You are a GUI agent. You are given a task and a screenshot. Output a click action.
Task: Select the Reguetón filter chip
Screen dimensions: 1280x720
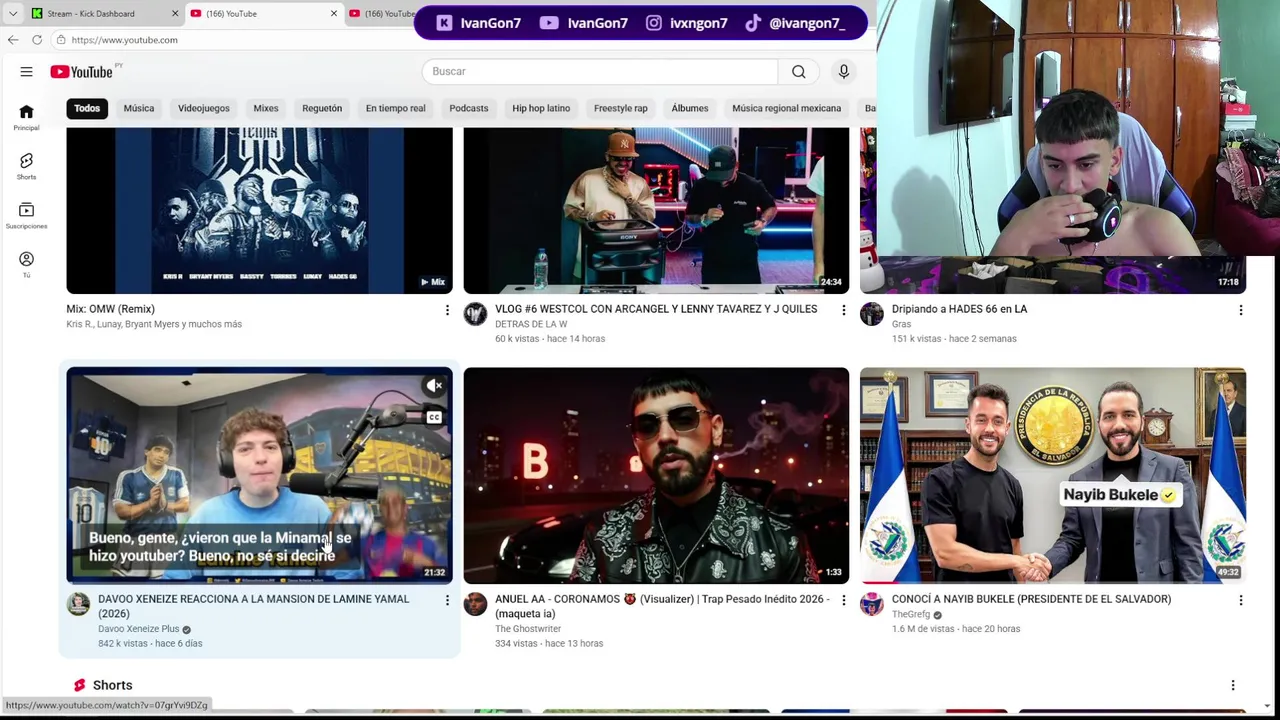click(322, 108)
